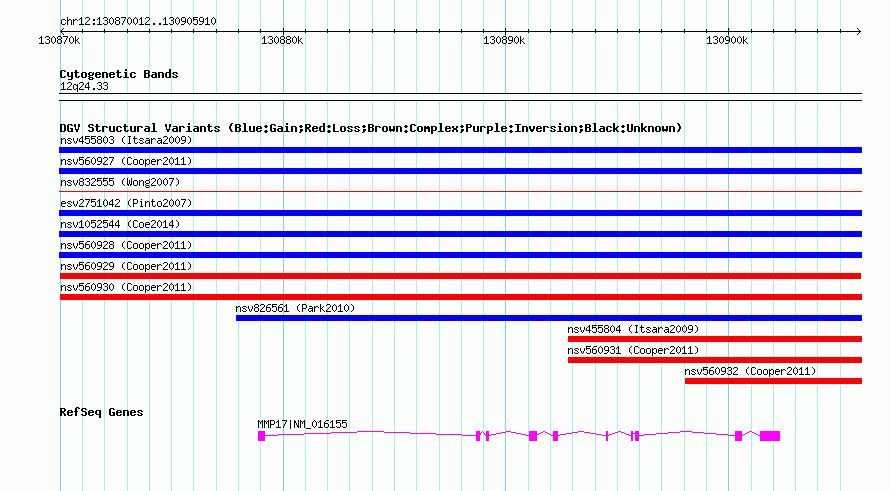The width and height of the screenshot is (890, 491).
Task: Select the red bar under nsv560932
Action: [773, 381]
